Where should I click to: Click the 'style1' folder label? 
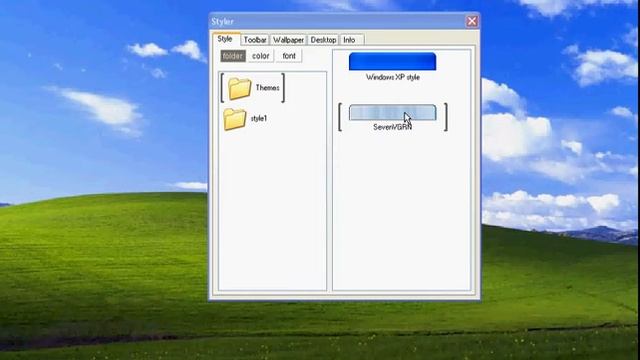pyautogui.click(x=259, y=119)
